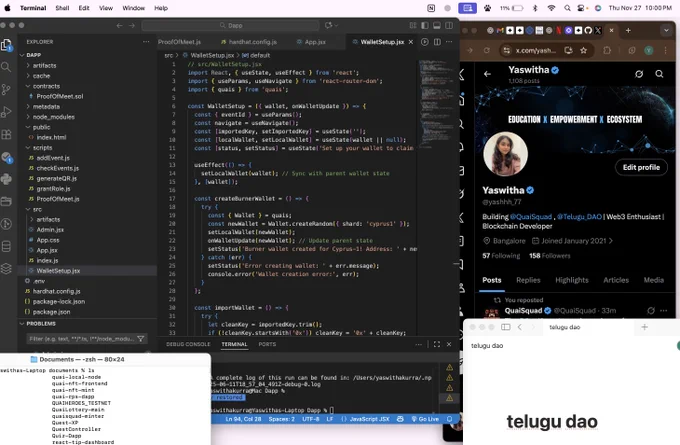680x445 pixels.
Task: Open the Explorer view in VS Code activity bar
Action: coord(6,45)
